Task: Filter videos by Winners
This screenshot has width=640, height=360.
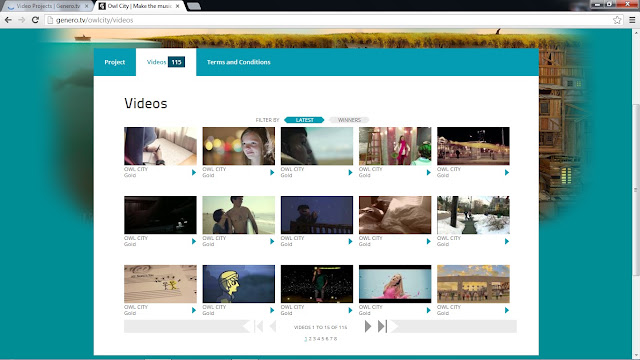Action: pyautogui.click(x=349, y=120)
